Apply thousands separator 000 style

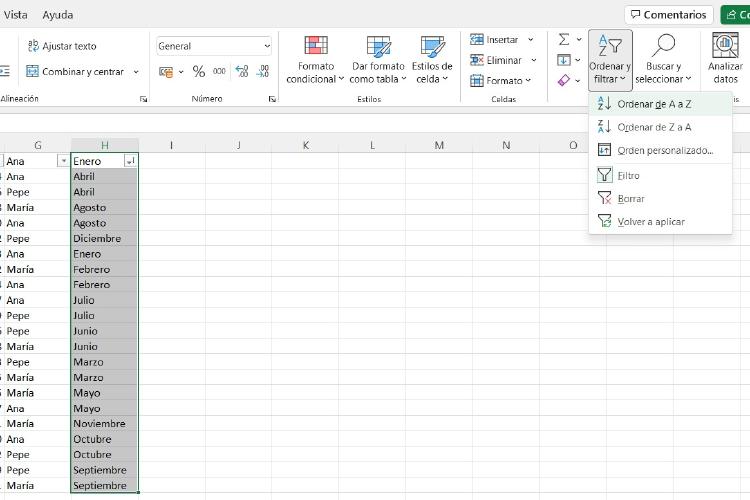click(219, 71)
